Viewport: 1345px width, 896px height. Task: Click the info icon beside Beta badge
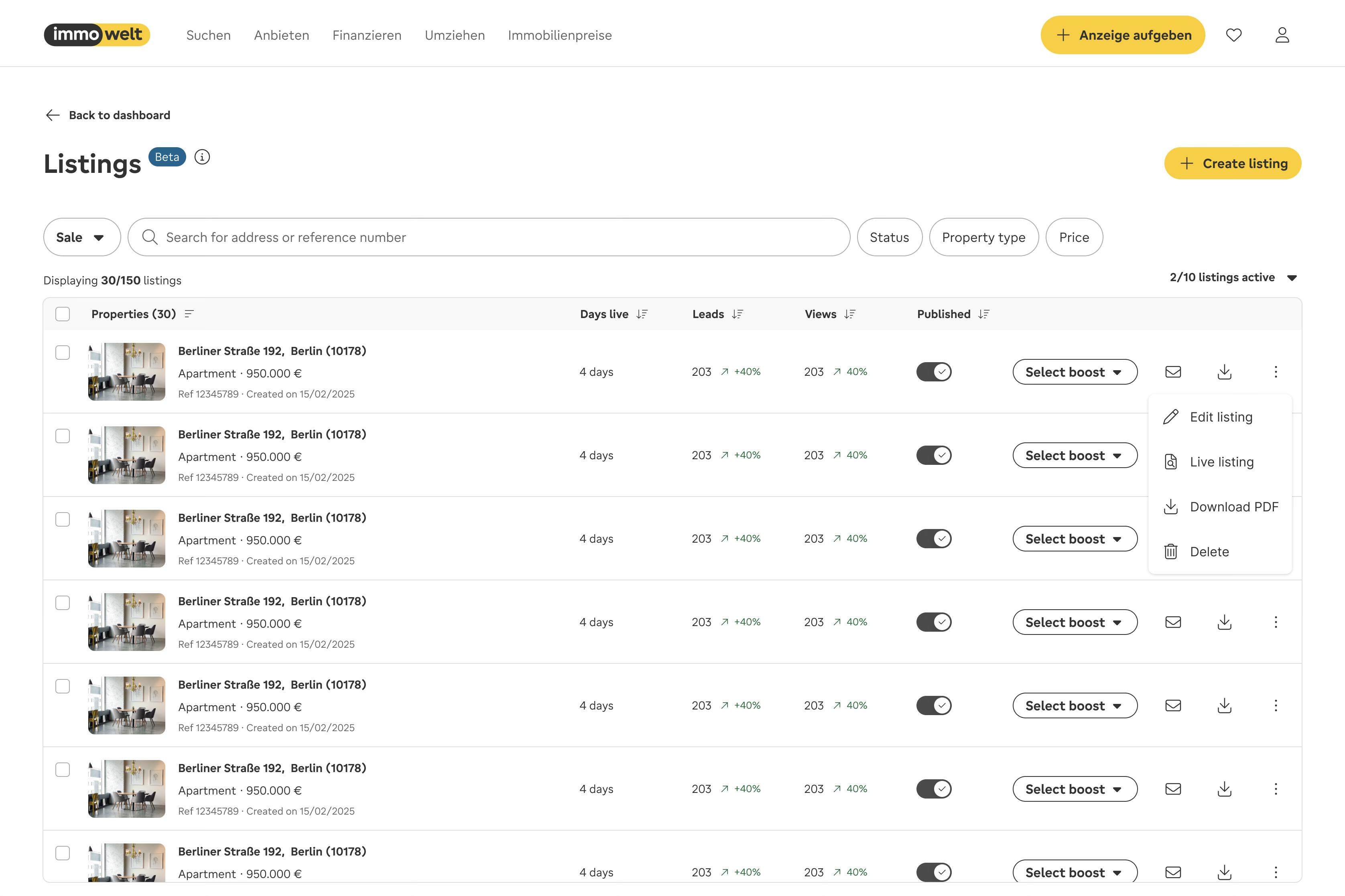202,157
